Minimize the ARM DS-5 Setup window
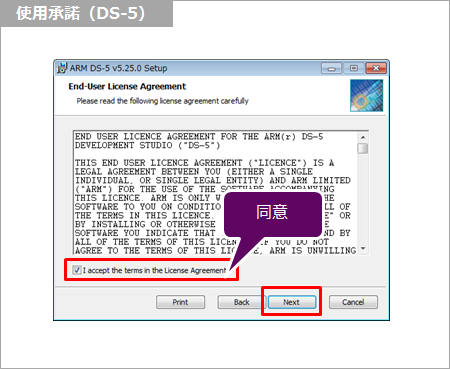450x369 pixels. (x=331, y=68)
